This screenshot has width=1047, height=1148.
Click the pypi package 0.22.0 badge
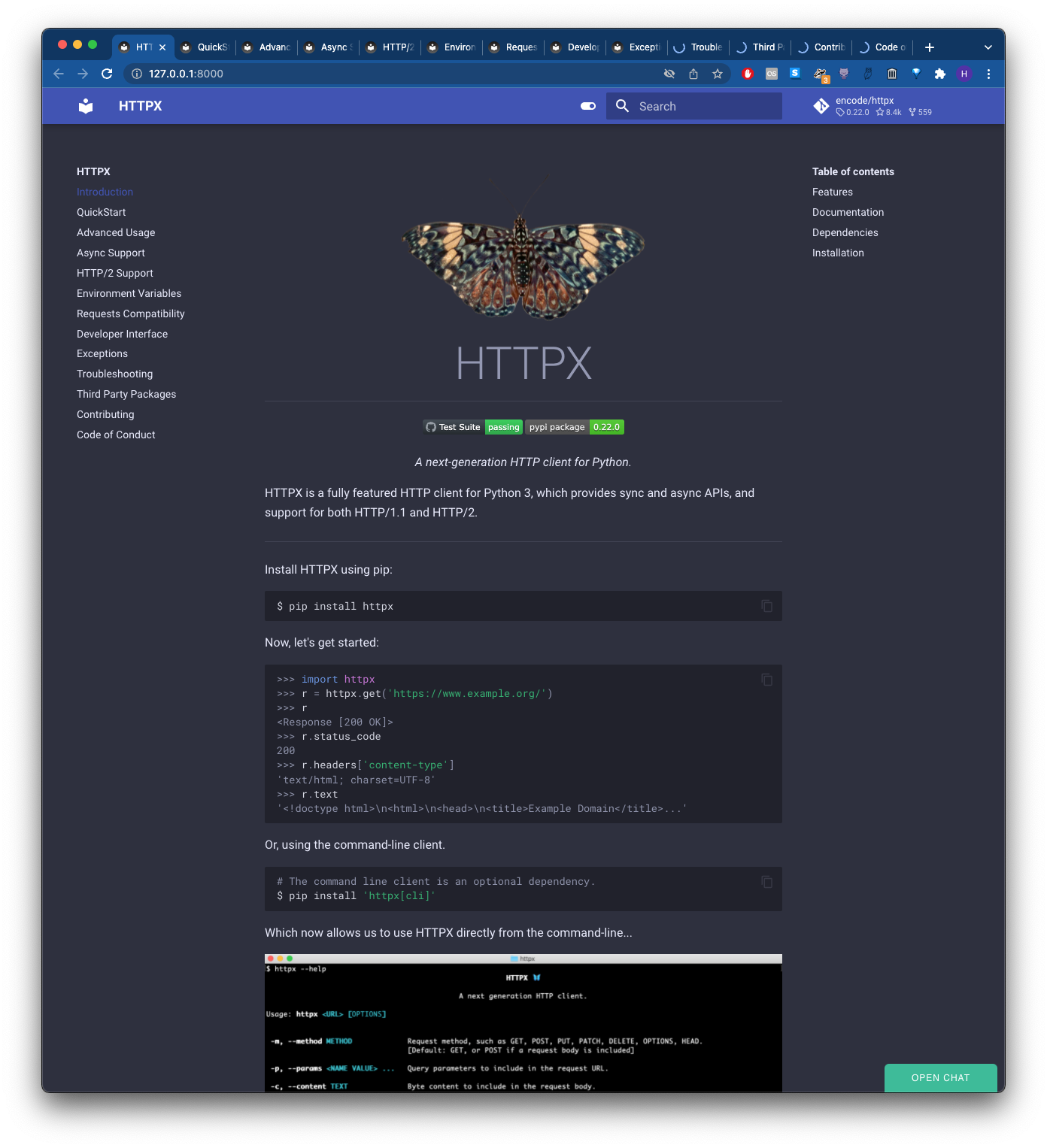[x=575, y=427]
